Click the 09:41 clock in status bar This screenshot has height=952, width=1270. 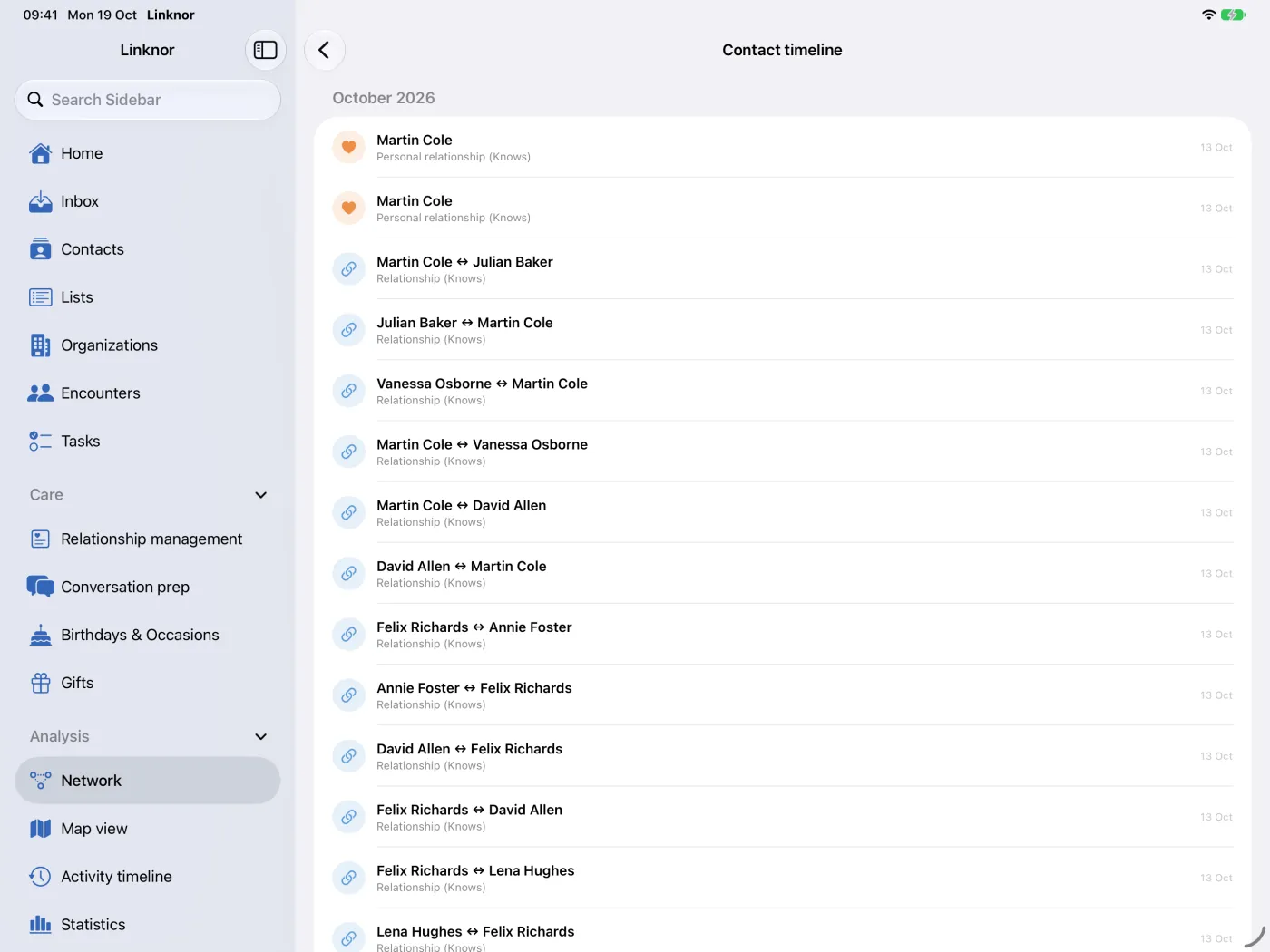pos(41,15)
